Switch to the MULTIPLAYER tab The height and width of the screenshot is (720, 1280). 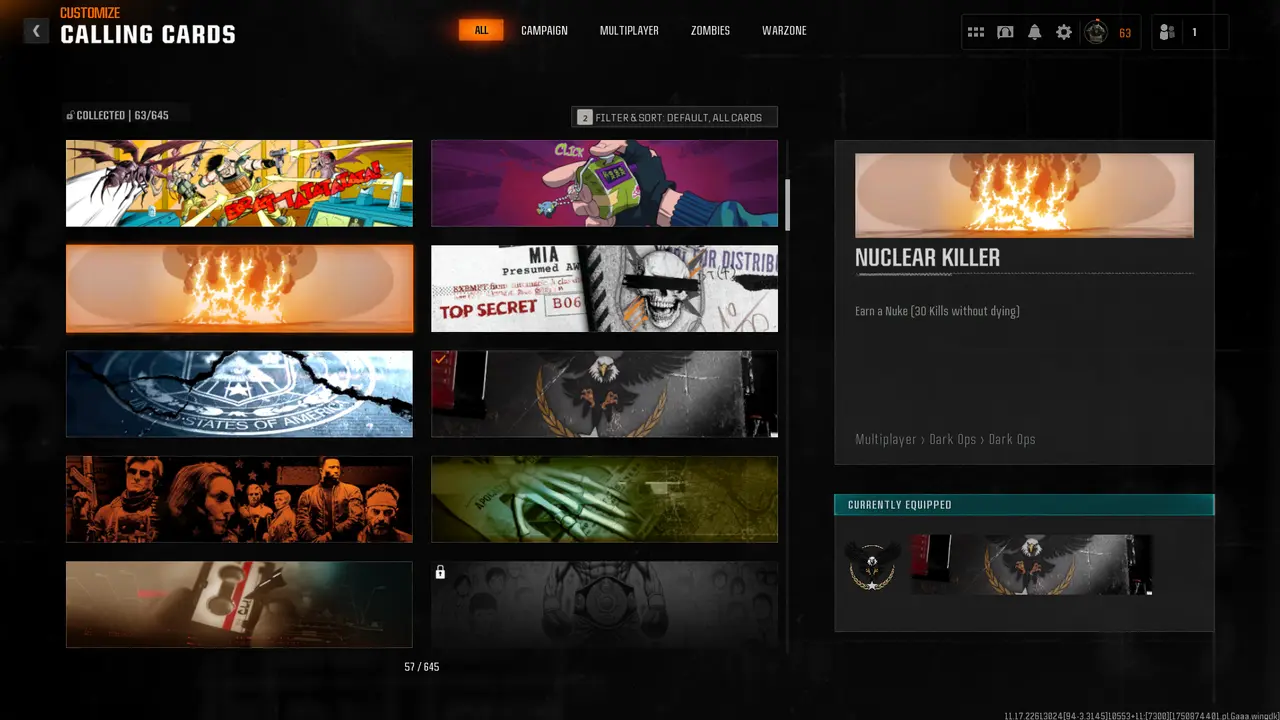pos(629,30)
